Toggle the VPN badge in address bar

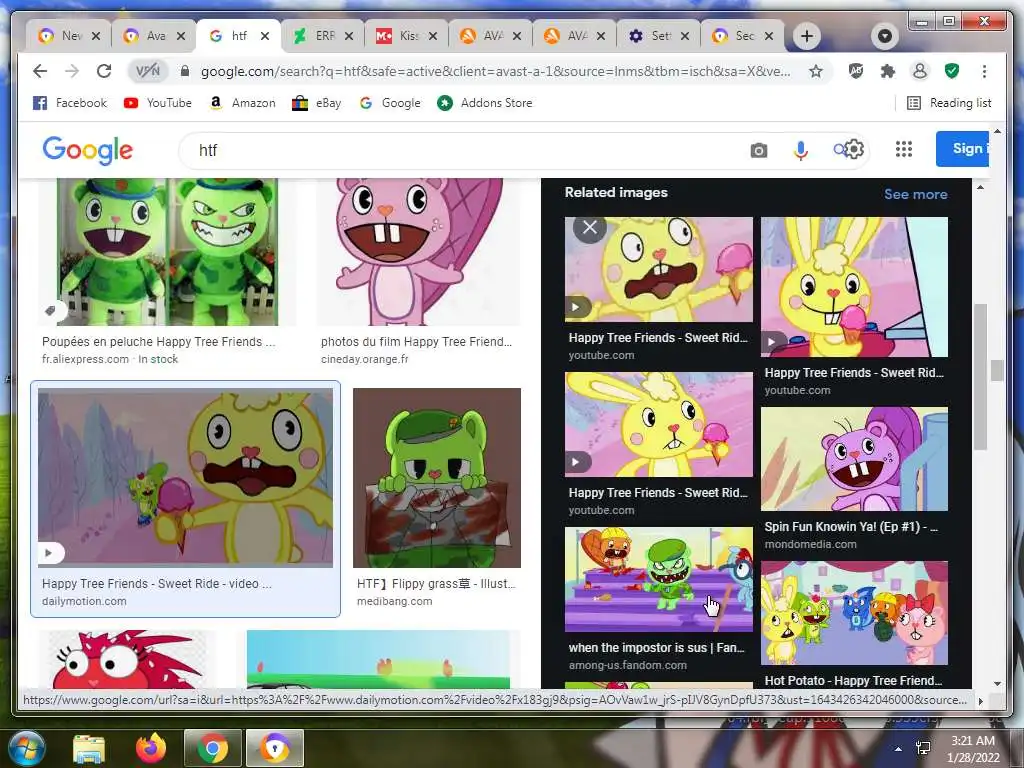click(x=148, y=71)
